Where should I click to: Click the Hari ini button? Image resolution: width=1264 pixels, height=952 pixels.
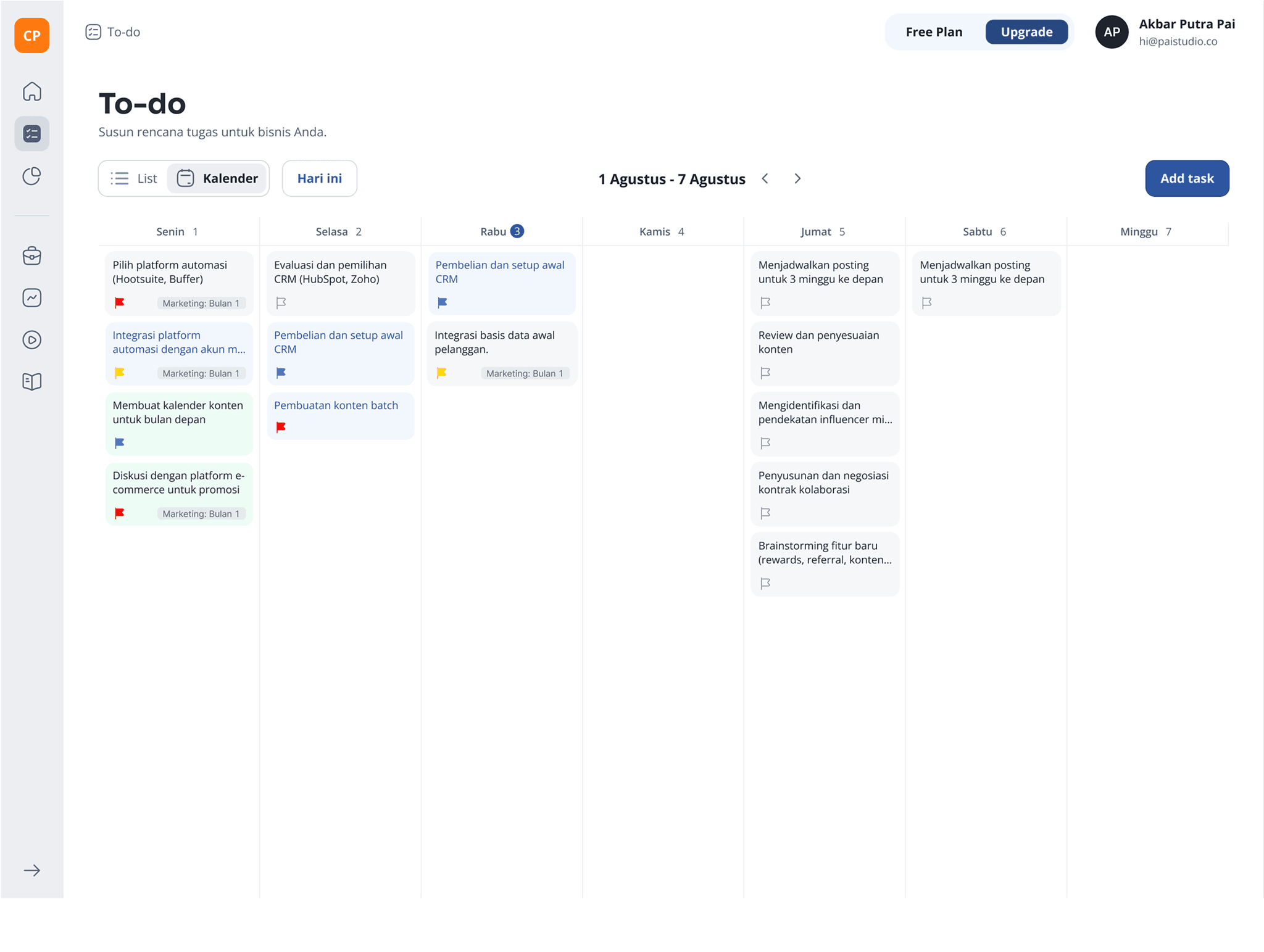point(320,178)
